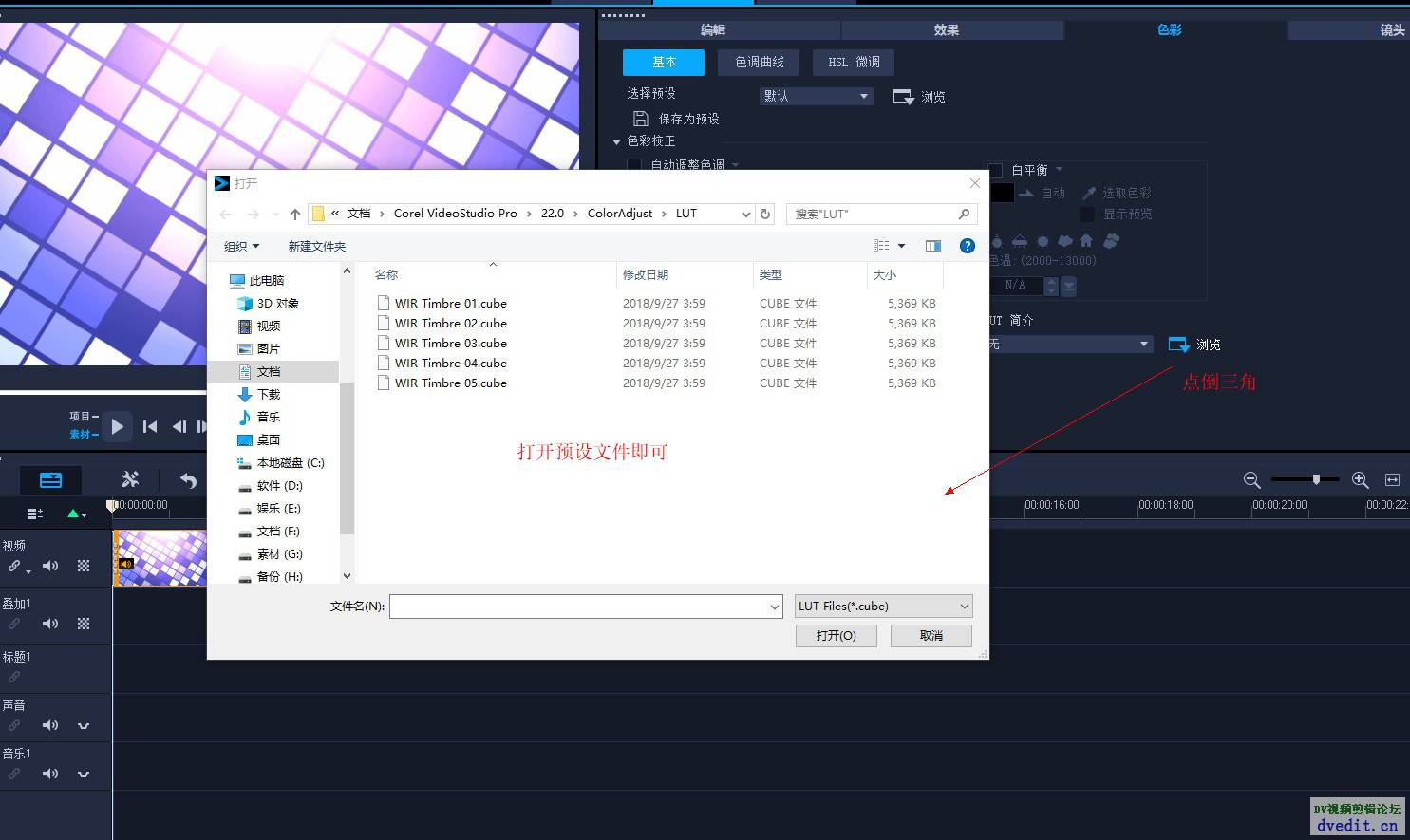This screenshot has width=1410, height=840.
Task: Select cloudy white balance preset
Action: coord(1064,241)
